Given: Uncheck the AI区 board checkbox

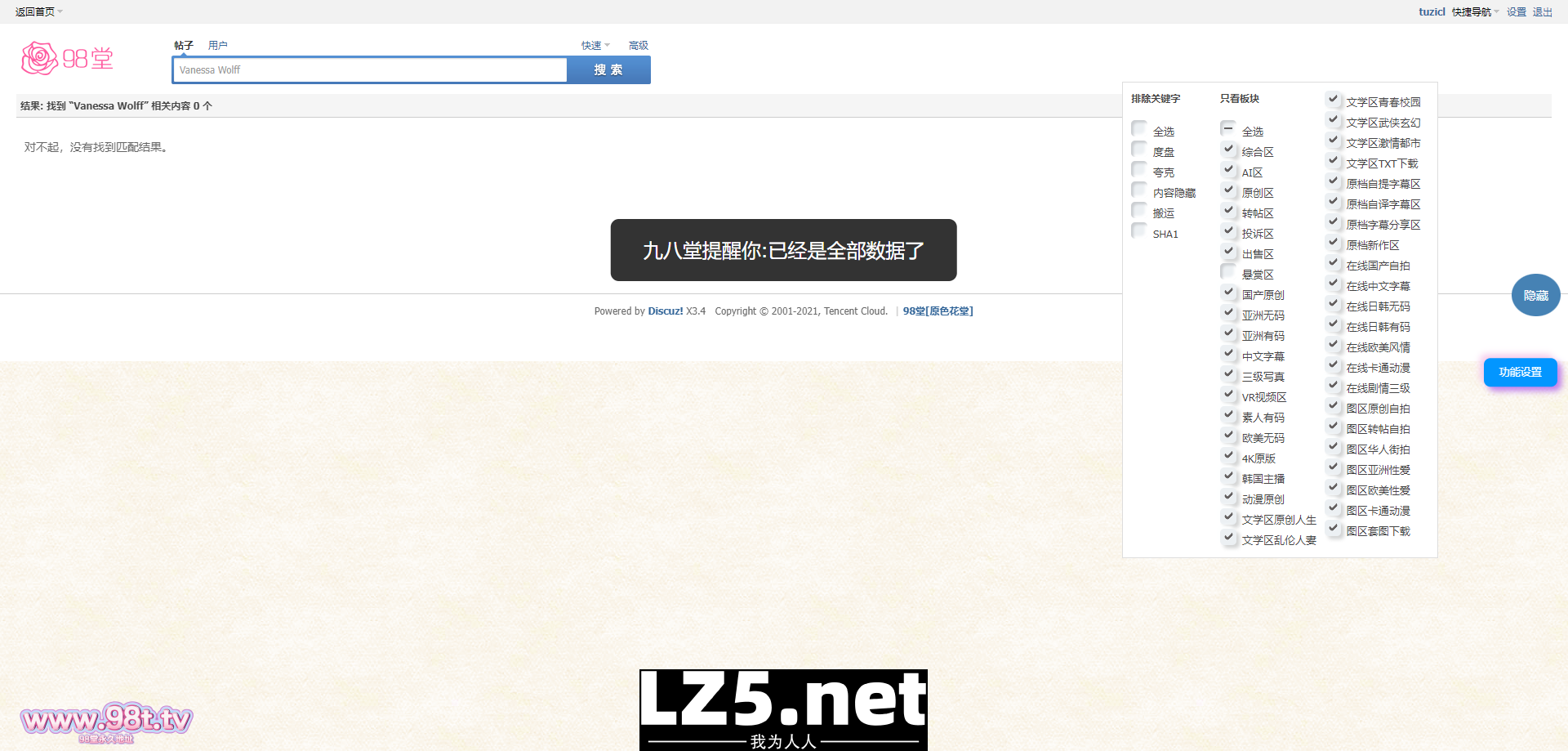Looking at the screenshot, I should pos(1227,170).
